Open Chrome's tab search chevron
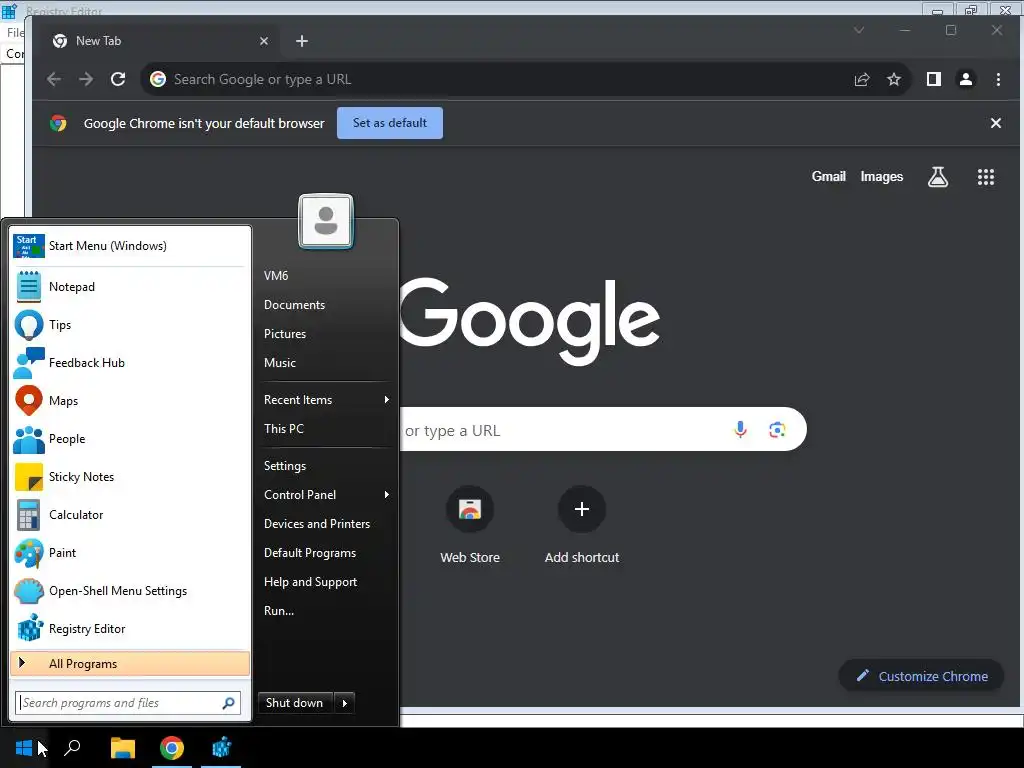The image size is (1024, 768). pyautogui.click(x=859, y=30)
